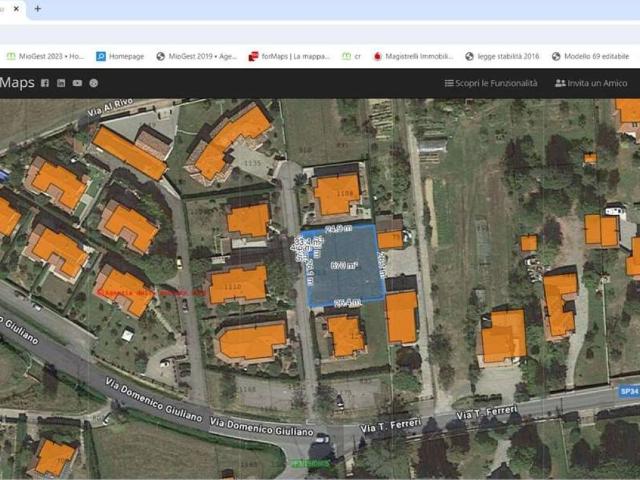Image resolution: width=640 pixels, height=480 pixels.
Task: Click Invita un Amico
Action: click(x=591, y=83)
